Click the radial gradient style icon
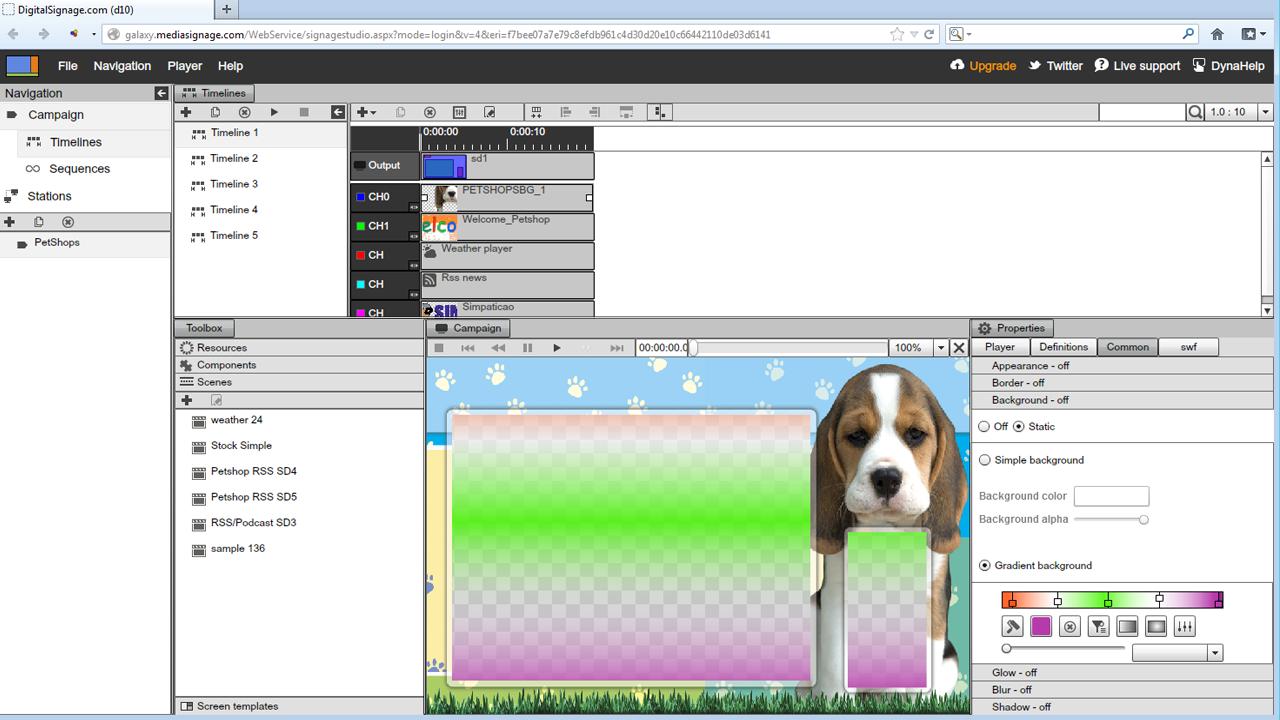Screen dimensions: 1280x720 click(1156, 627)
